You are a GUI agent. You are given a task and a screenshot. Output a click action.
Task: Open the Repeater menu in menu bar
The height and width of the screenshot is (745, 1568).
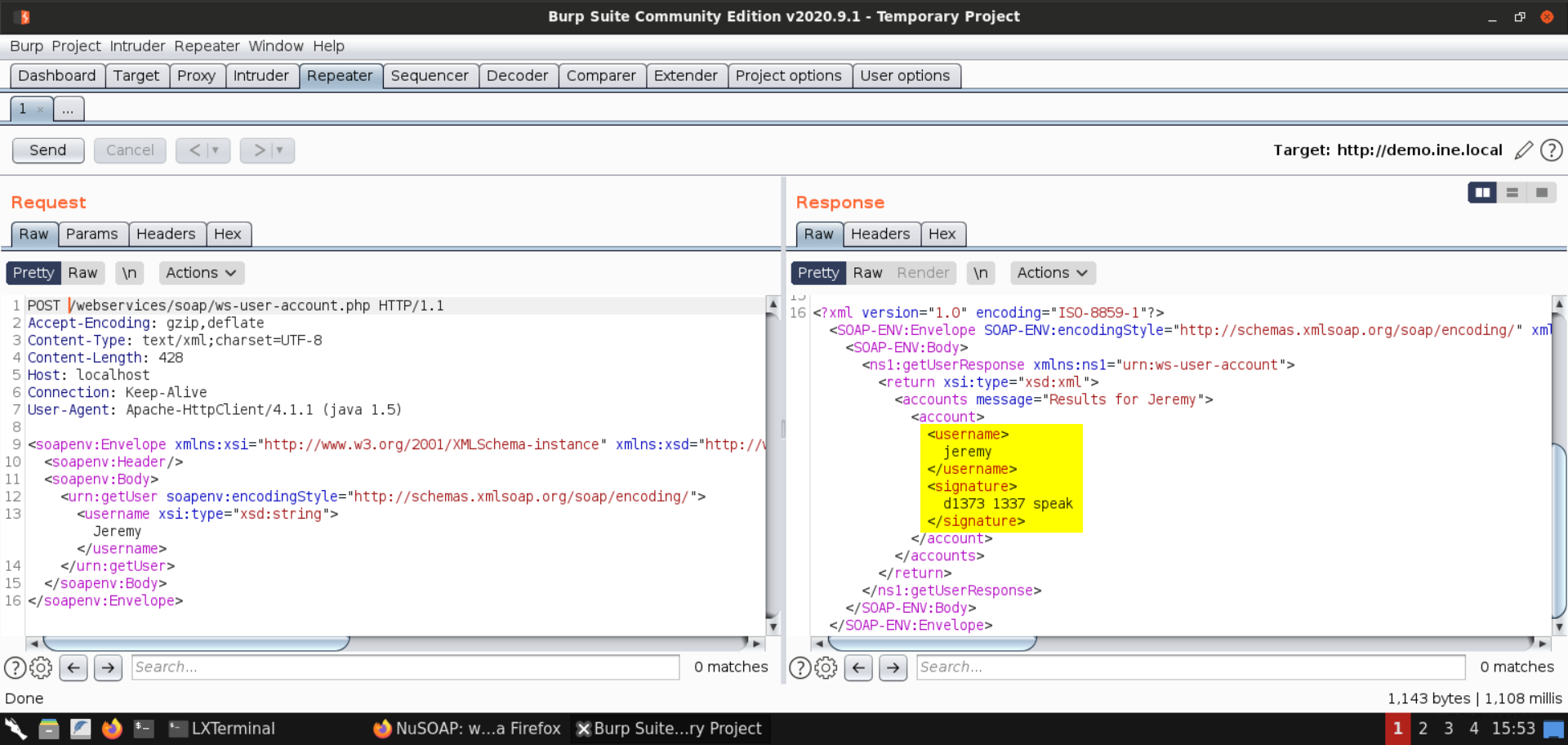207,46
